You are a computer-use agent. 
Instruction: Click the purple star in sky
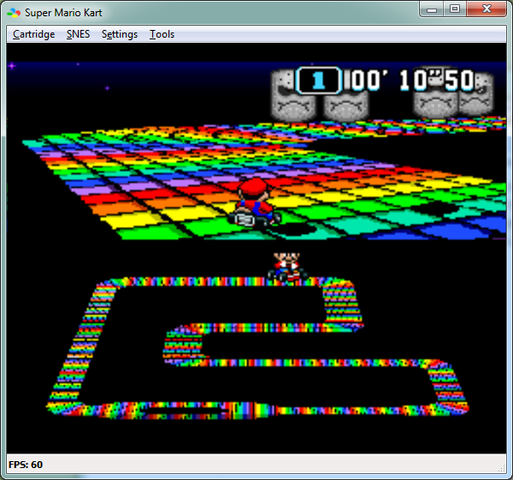click(12, 66)
